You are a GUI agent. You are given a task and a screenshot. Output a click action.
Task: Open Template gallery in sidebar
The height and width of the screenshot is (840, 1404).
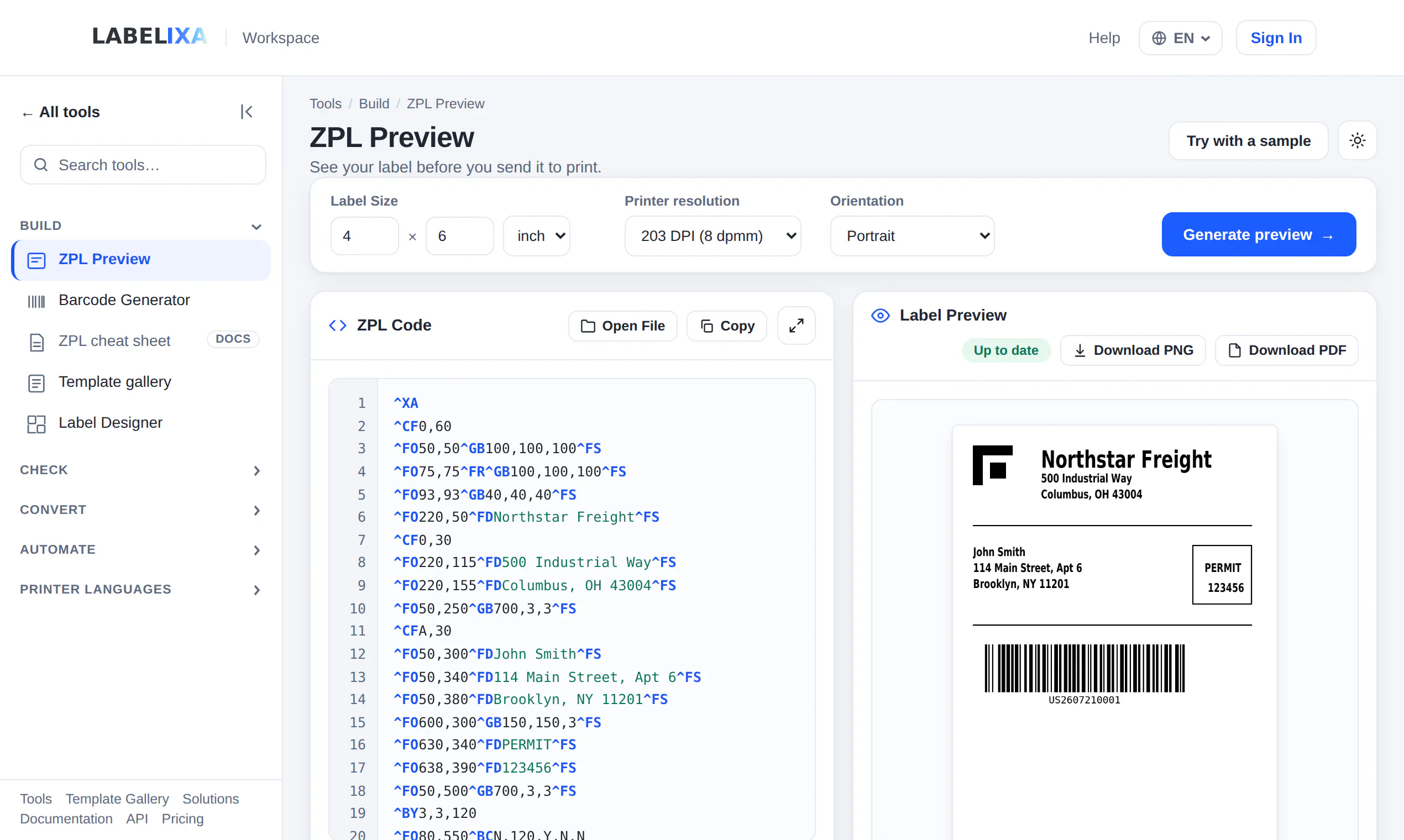tap(141, 382)
